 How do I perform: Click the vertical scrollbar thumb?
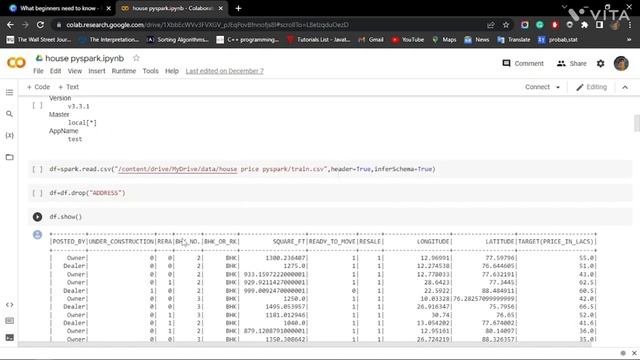(636, 123)
